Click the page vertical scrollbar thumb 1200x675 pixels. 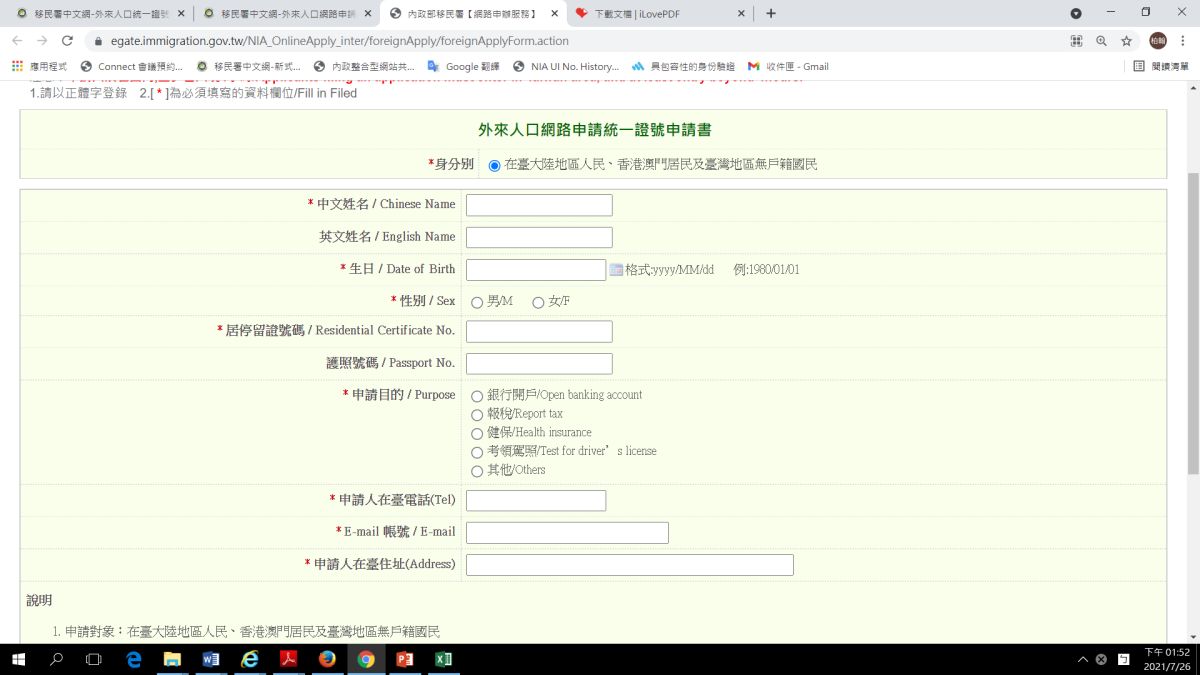[1192, 322]
